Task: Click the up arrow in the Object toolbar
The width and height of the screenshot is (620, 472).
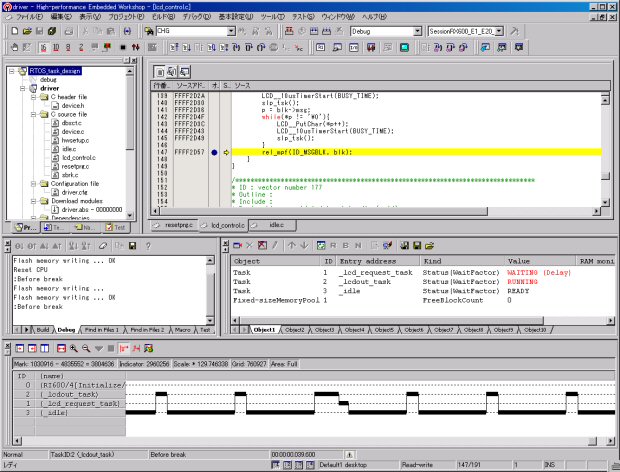Action: pyautogui.click(x=291, y=245)
